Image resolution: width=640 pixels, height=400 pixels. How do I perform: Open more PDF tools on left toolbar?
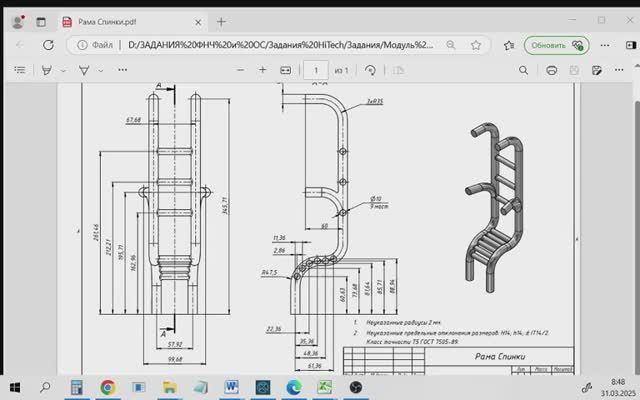point(122,70)
